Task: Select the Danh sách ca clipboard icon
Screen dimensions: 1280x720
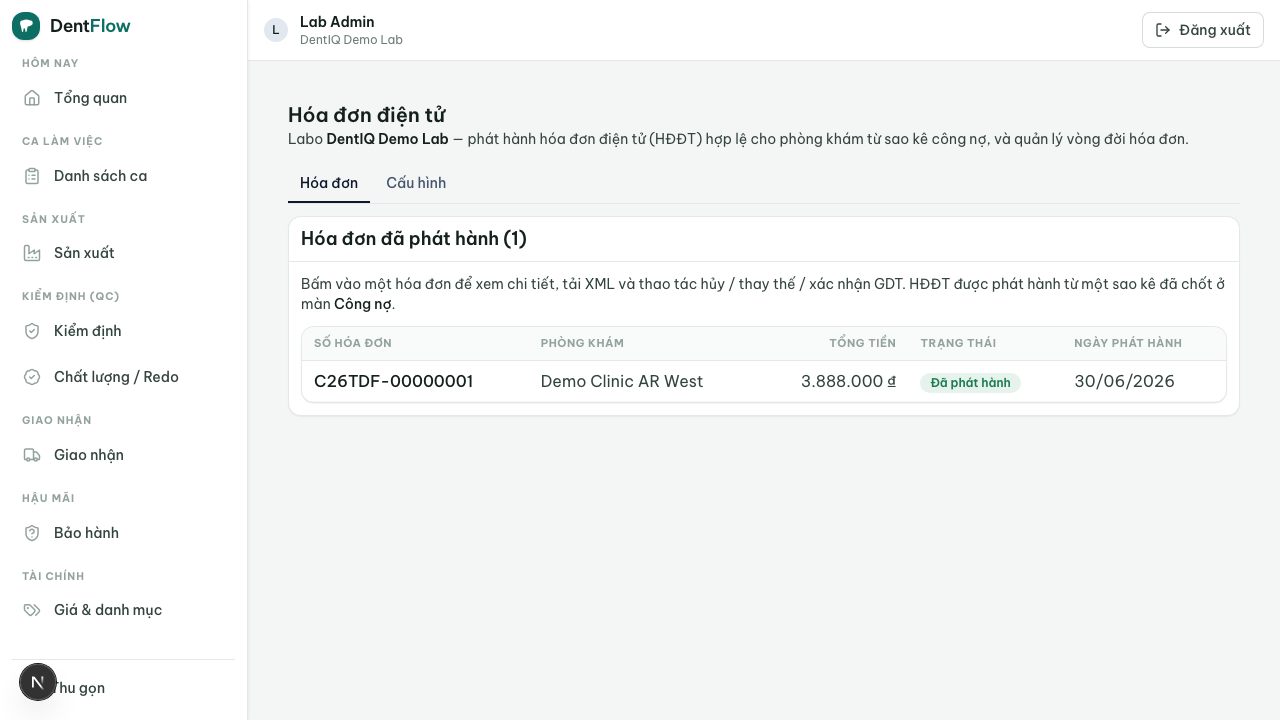Action: point(32,176)
